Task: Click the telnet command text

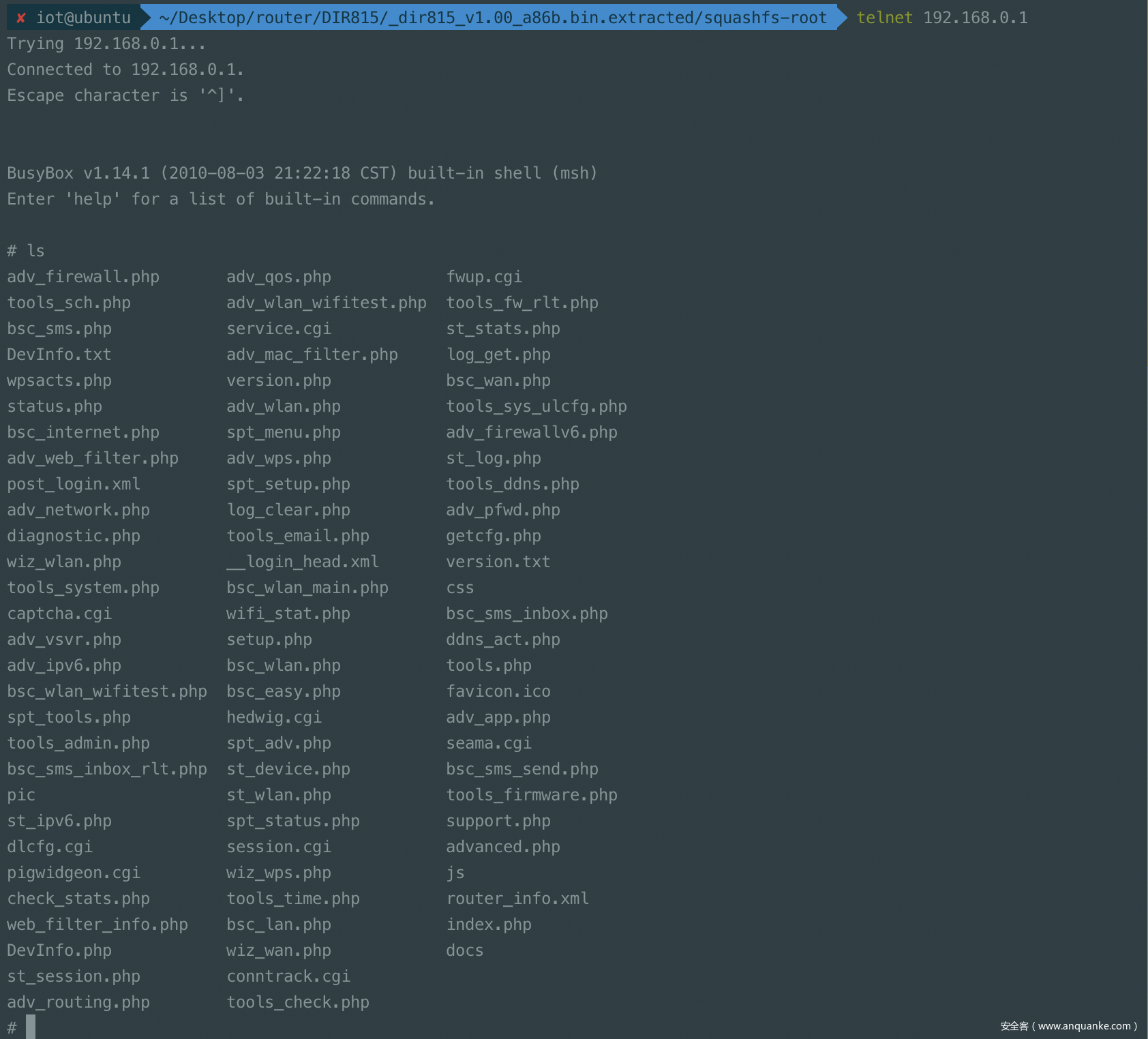Action: pos(884,18)
